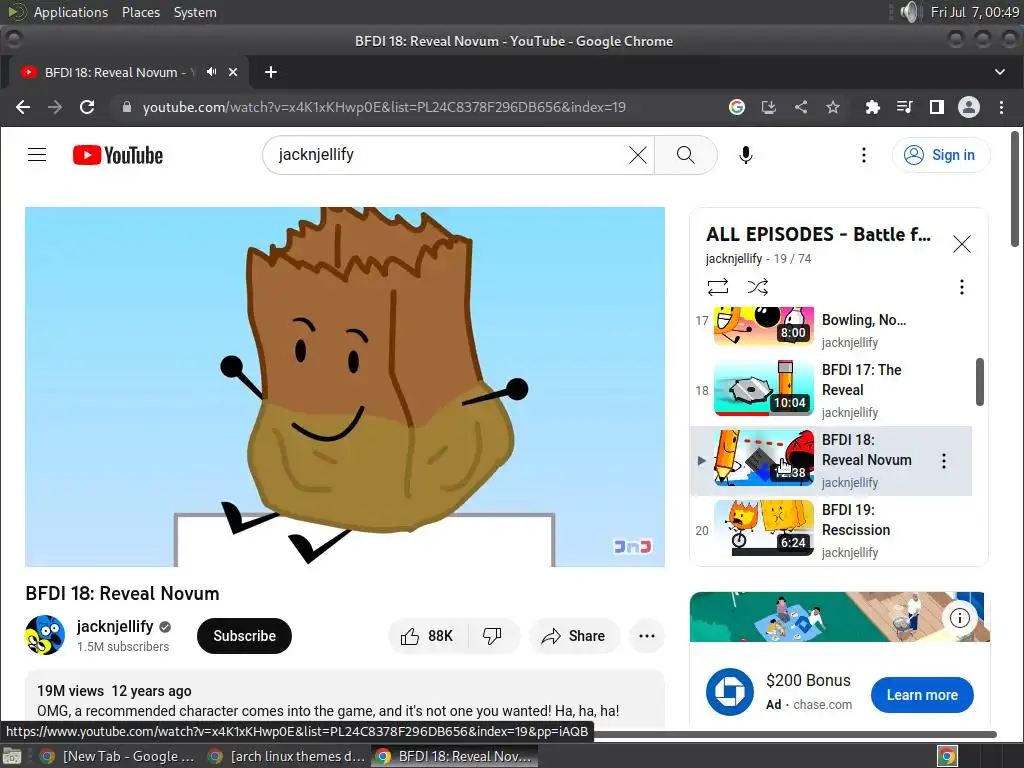Screen dimensions: 1024x768
Task: Click the Chase ad banner image
Action: click(839, 617)
